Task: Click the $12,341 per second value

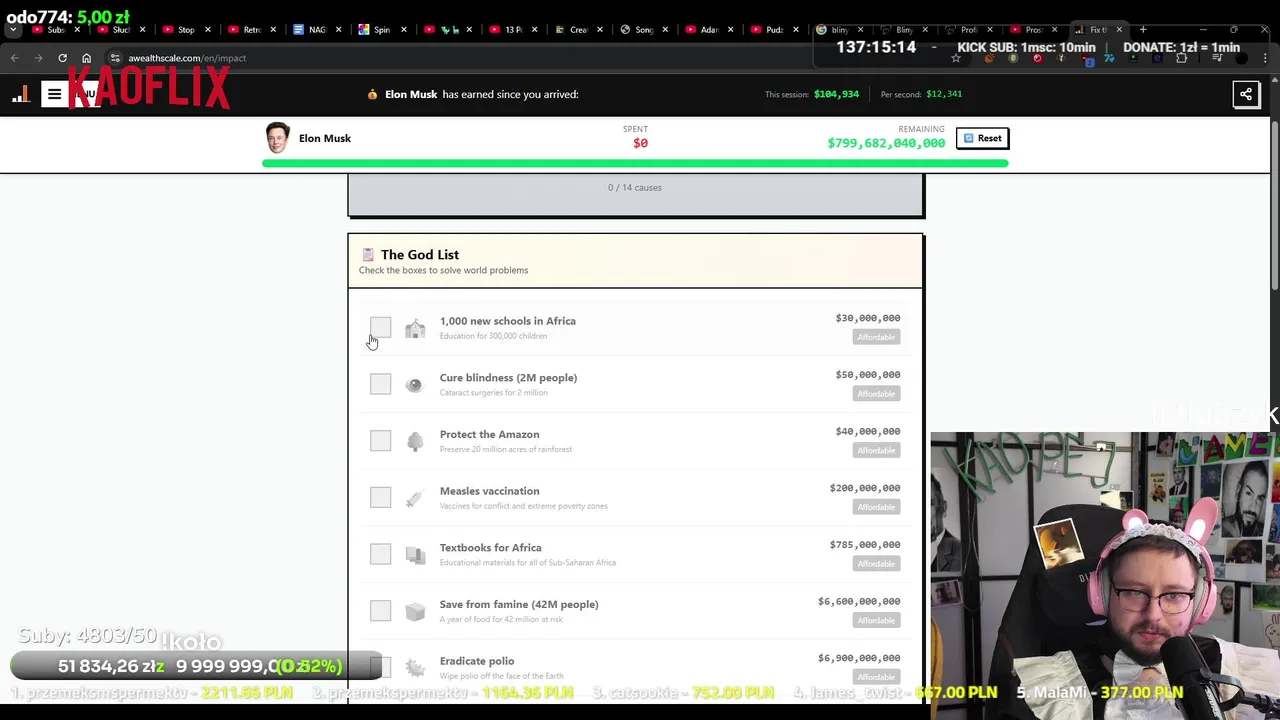Action: pyautogui.click(x=944, y=94)
